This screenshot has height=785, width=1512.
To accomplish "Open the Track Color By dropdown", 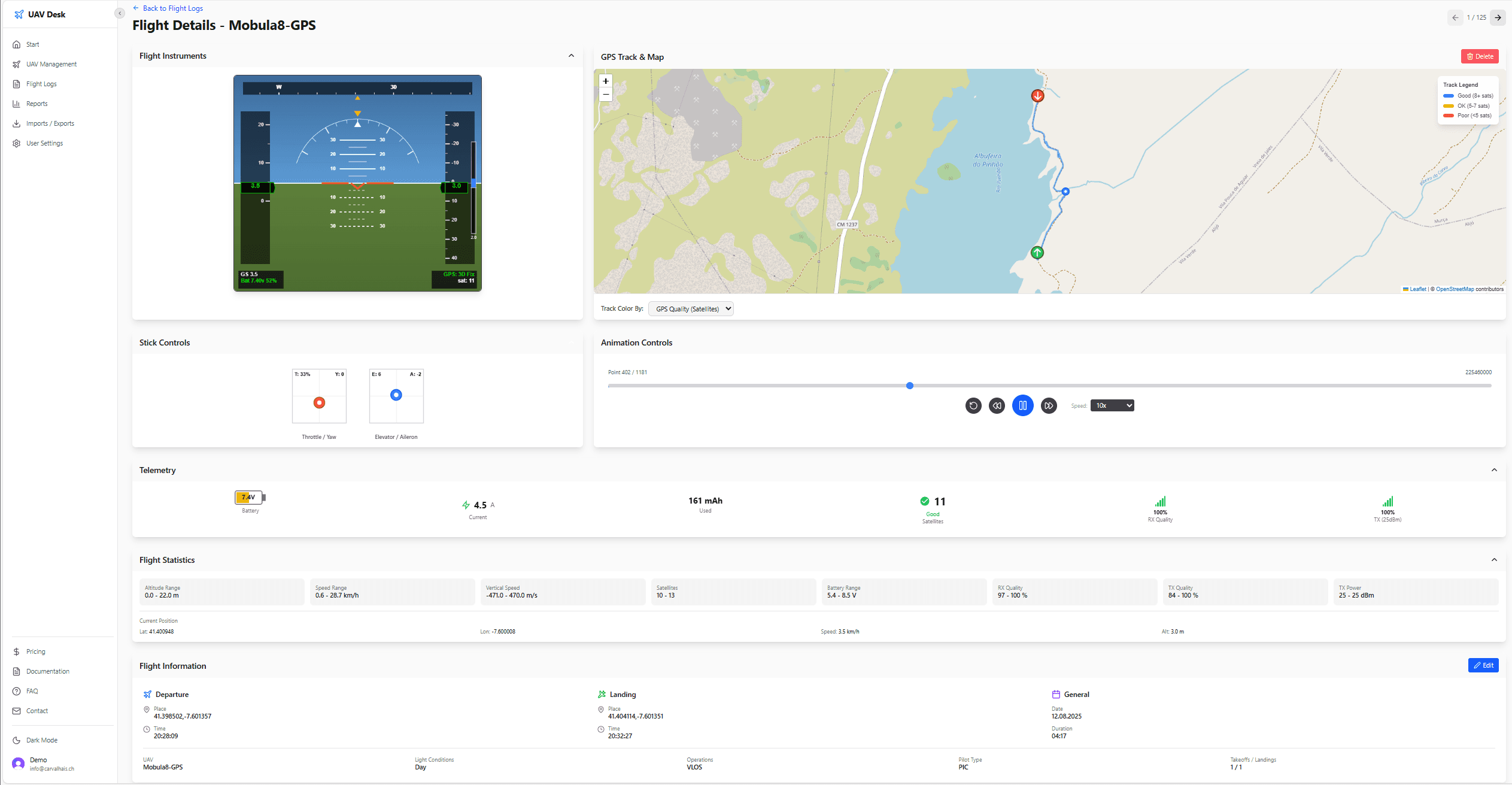I will tap(690, 308).
